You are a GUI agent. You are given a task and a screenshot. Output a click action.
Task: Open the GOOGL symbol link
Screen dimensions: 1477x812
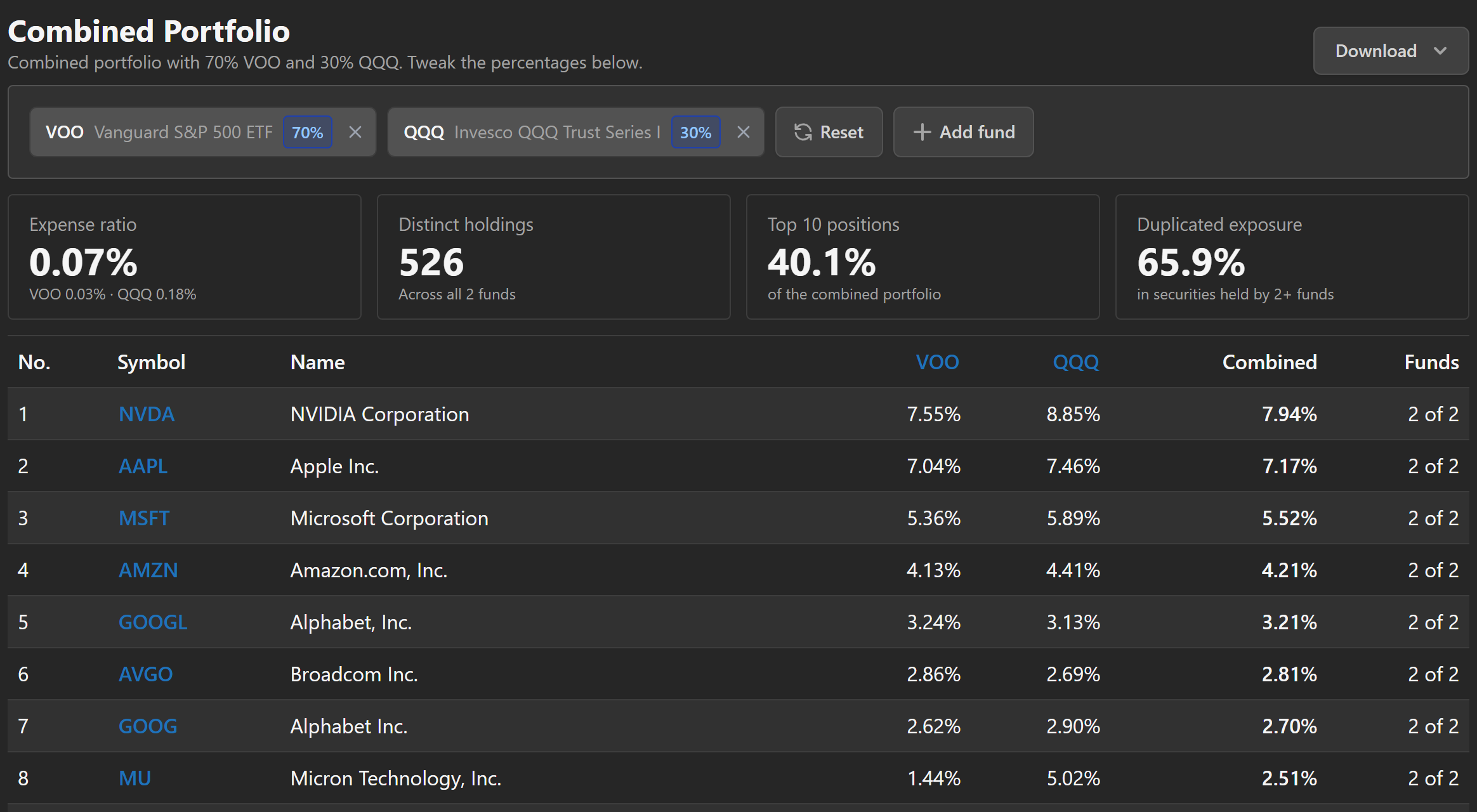(153, 622)
